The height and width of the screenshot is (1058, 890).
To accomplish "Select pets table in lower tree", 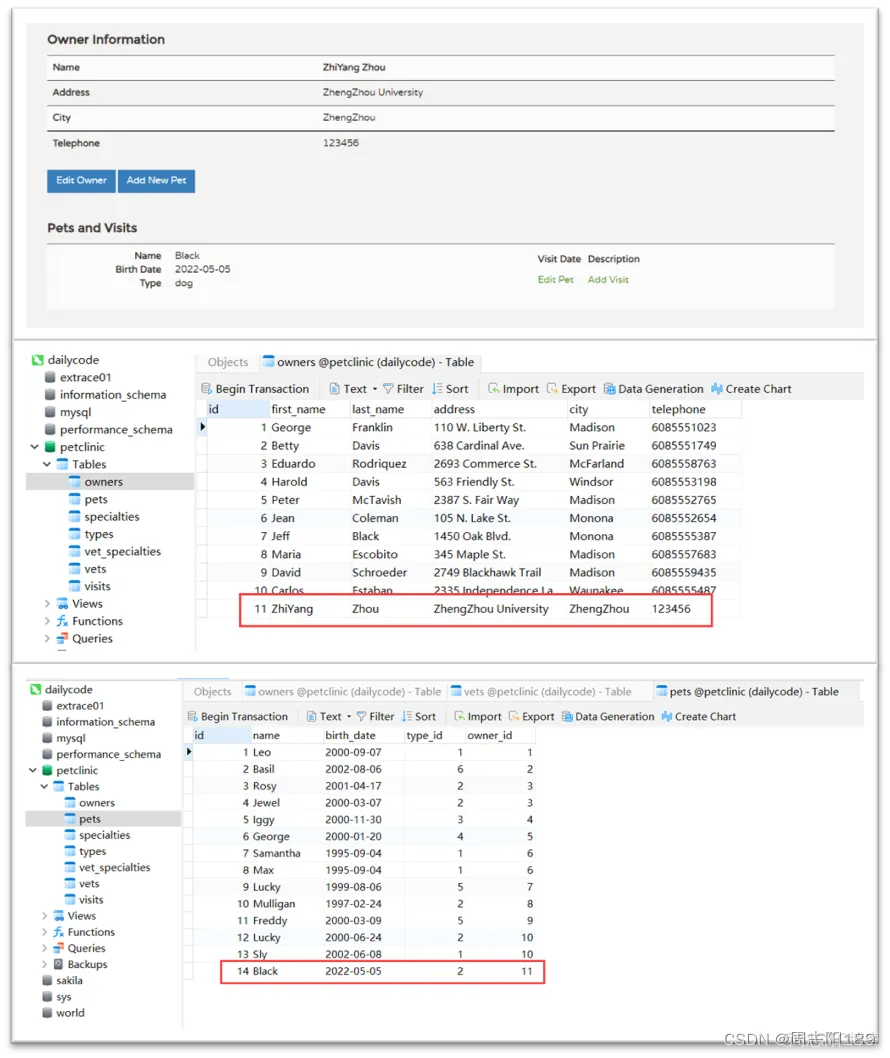I will pyautogui.click(x=82, y=818).
